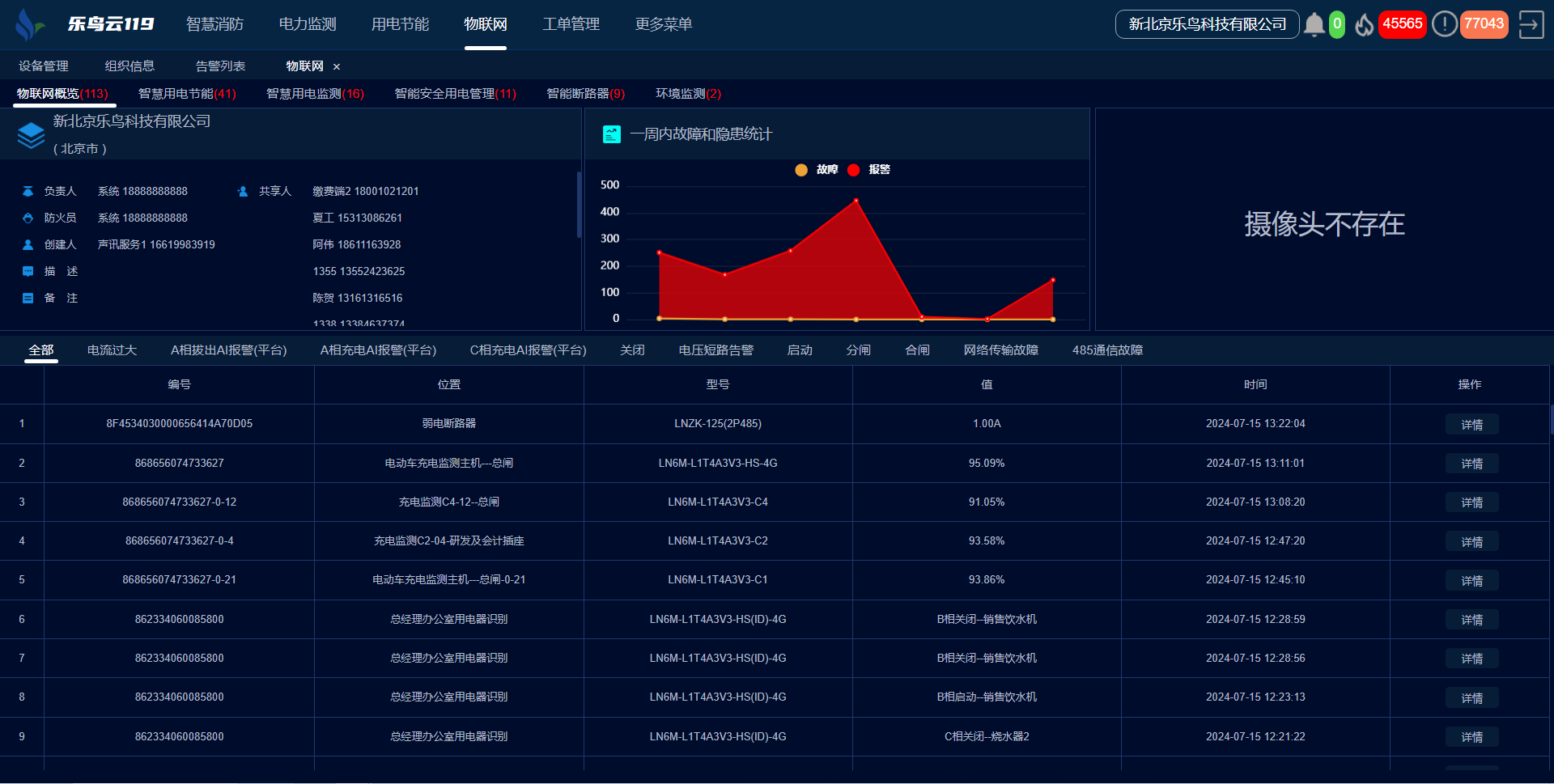Close the 物联网 page tab

coord(337,67)
